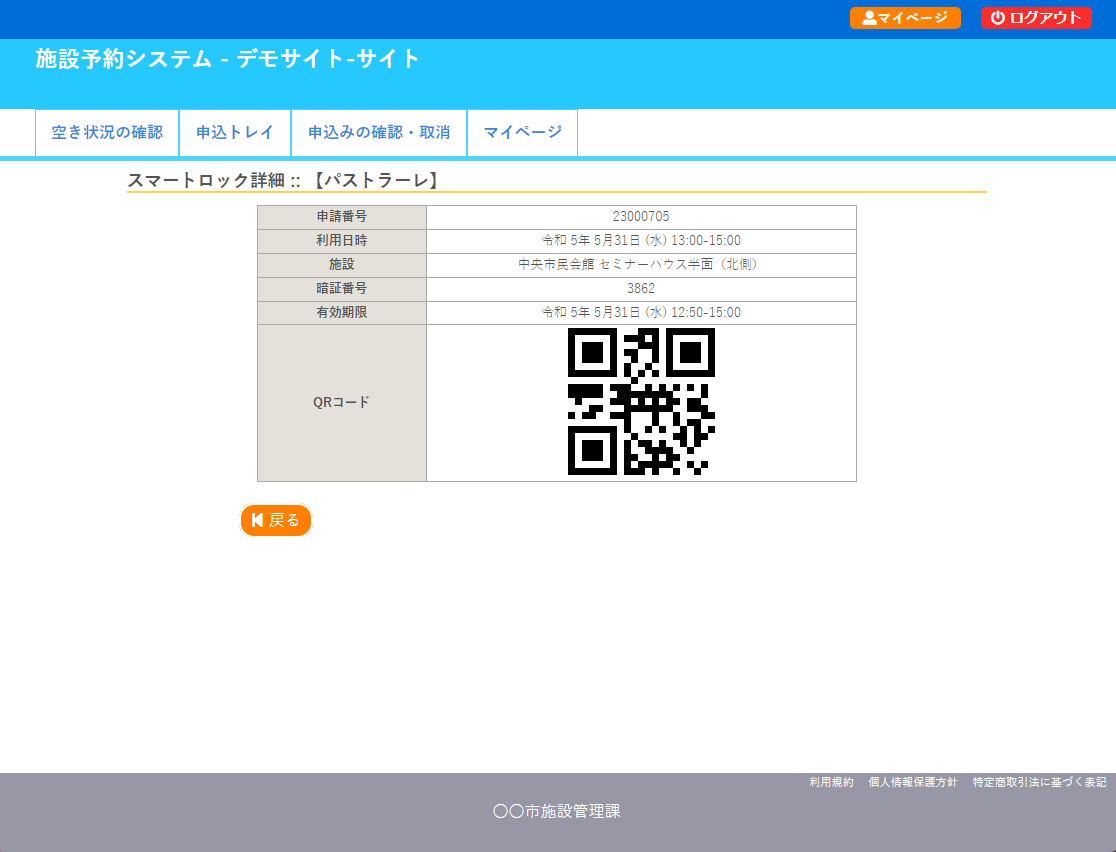Open the 申込トレイ tab

tap(235, 132)
